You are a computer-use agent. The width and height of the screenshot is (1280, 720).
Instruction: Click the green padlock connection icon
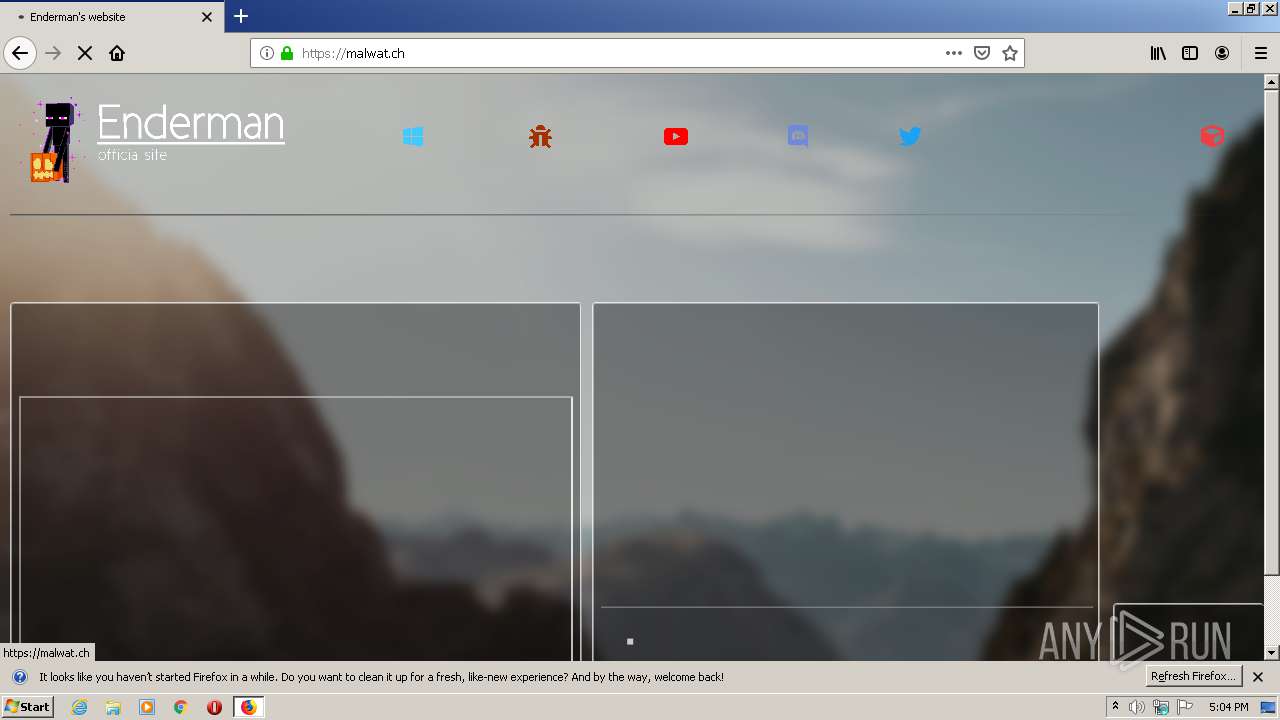pos(287,53)
